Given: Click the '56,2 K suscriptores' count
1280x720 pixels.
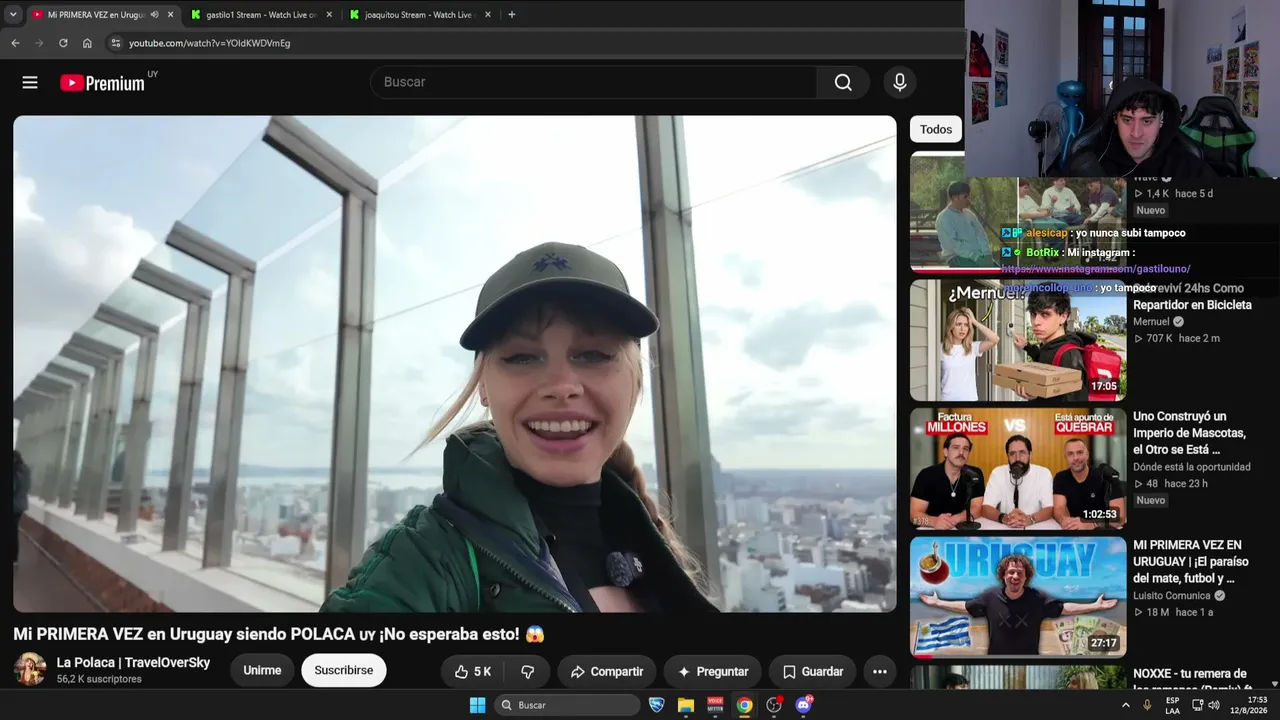Looking at the screenshot, I should (x=99, y=679).
